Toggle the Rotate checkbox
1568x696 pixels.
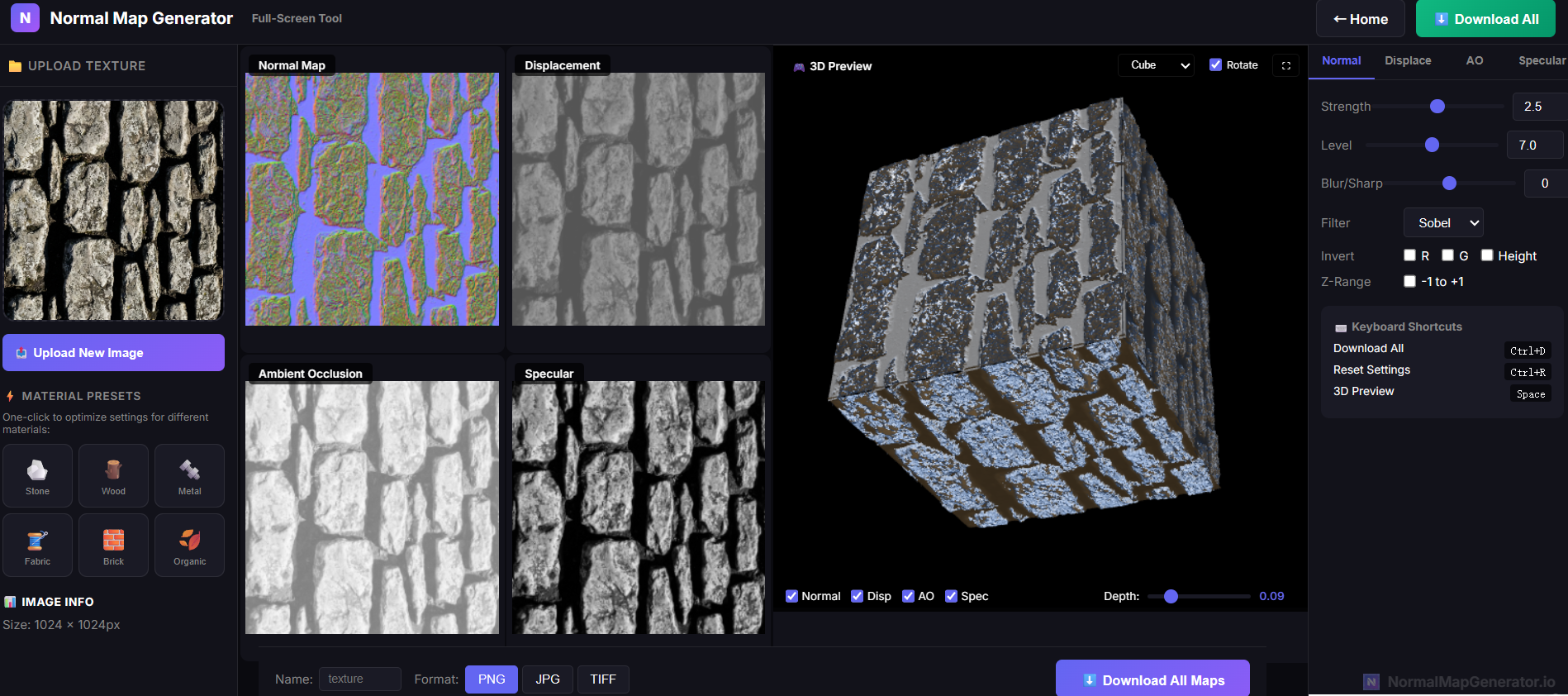click(x=1215, y=64)
